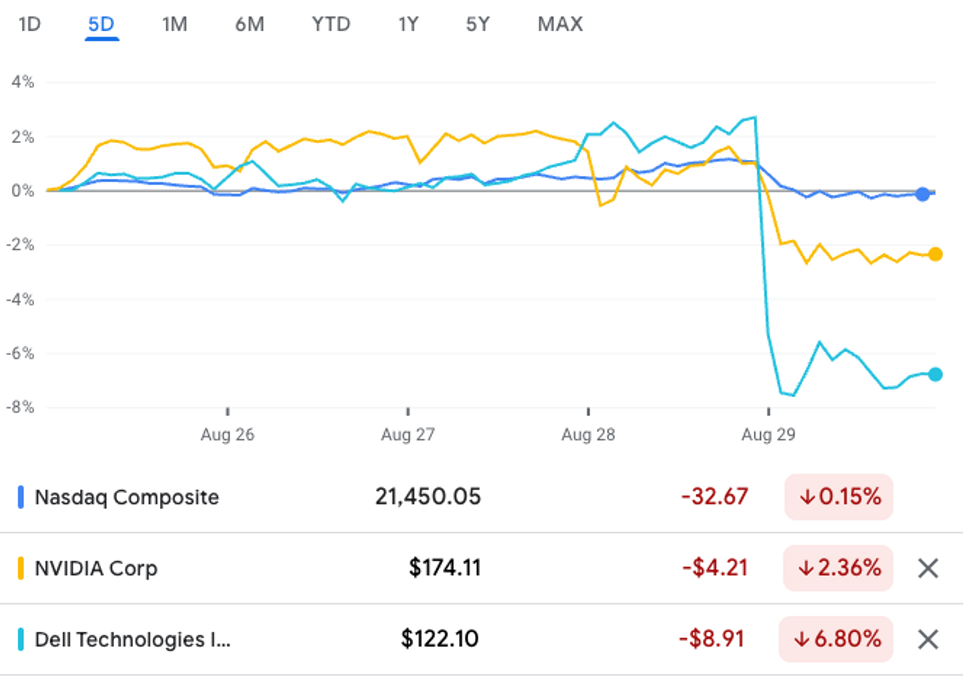Click Nasdaq blue endpoint dot on chart

coord(923,194)
